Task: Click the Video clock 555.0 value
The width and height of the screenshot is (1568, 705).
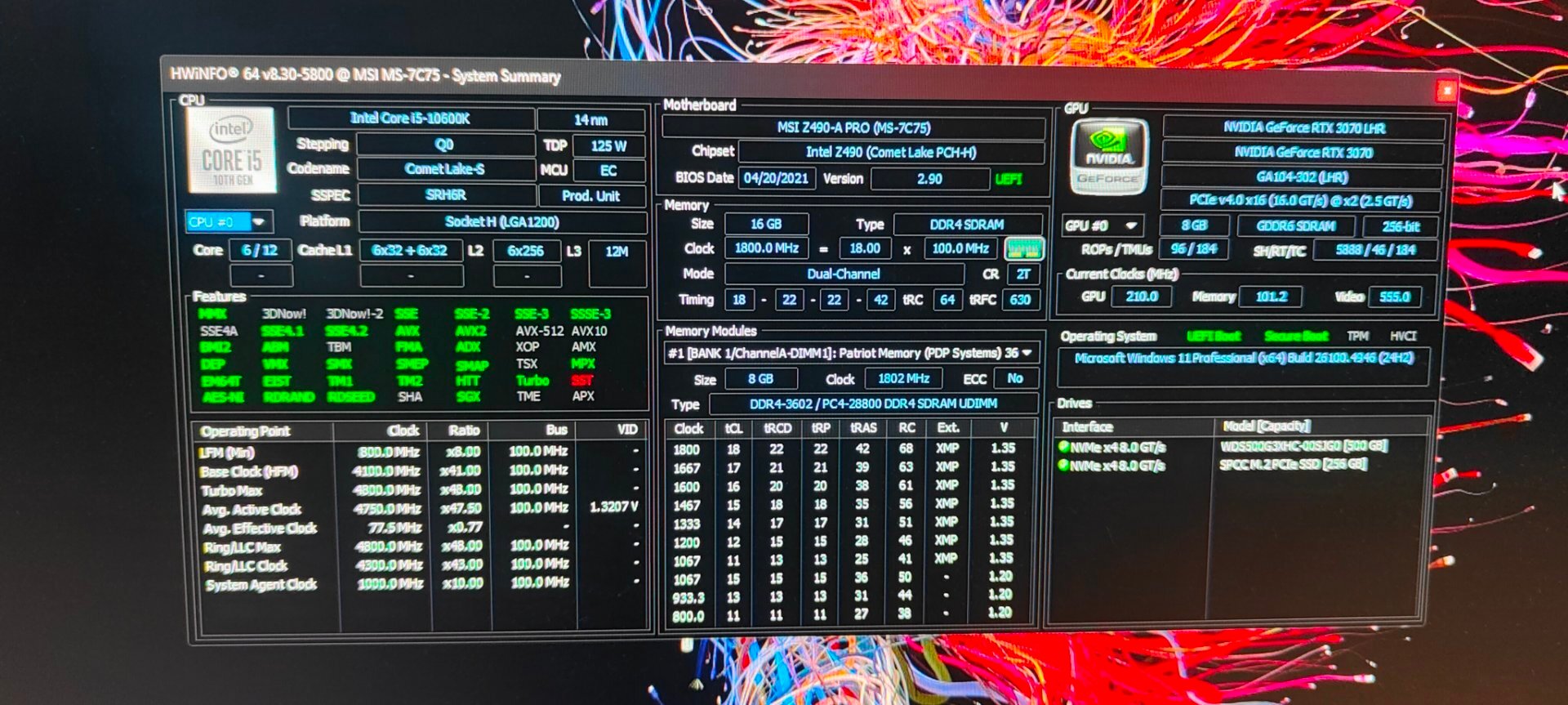Action: (x=1394, y=297)
